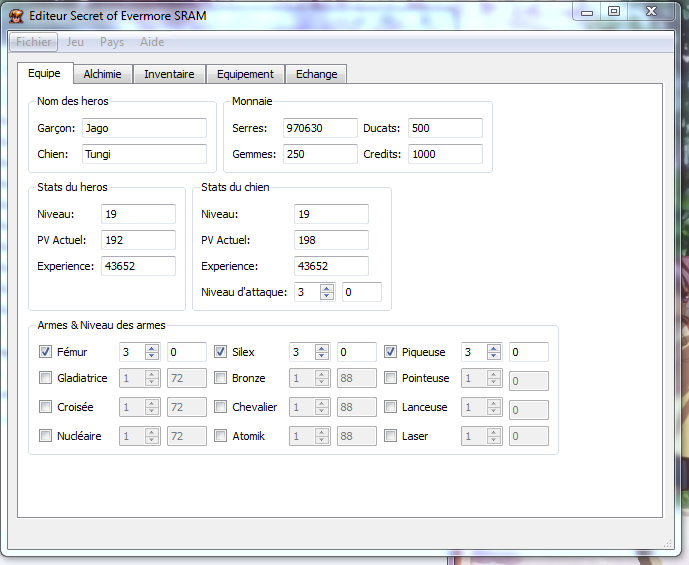689x565 pixels.
Task: Increase the Piqueuse weapon level spinner
Action: click(x=493, y=348)
